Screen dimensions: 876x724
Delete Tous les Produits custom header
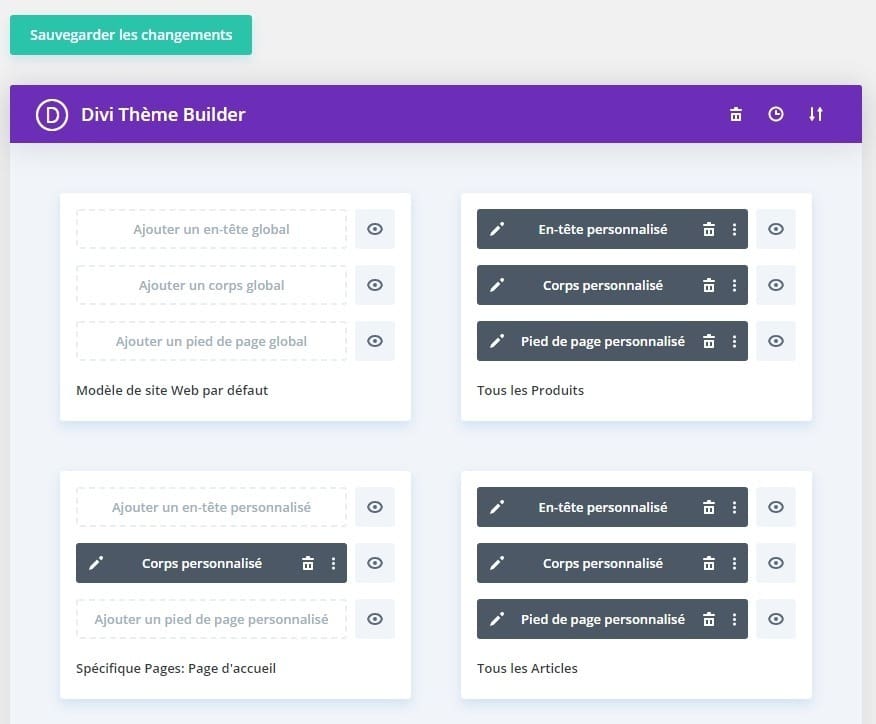pos(708,229)
